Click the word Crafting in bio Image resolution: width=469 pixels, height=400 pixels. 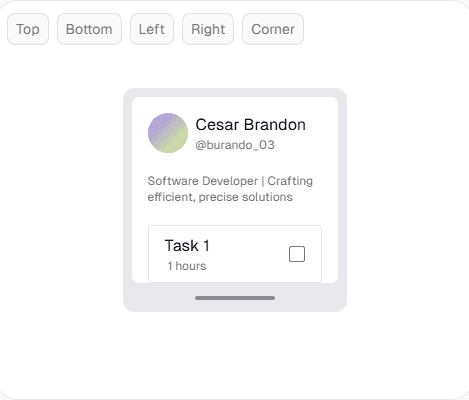[x=290, y=181]
